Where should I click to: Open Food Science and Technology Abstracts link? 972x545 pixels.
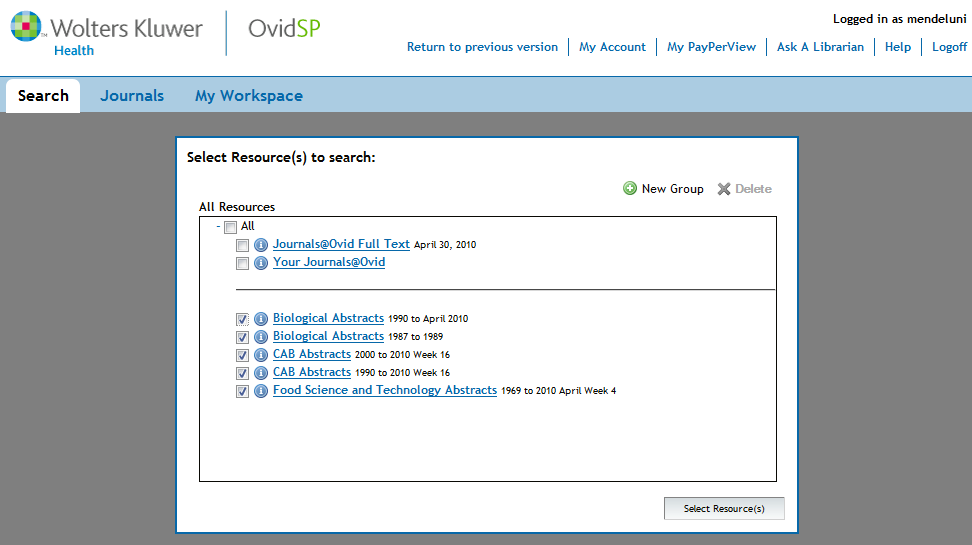[x=384, y=390]
